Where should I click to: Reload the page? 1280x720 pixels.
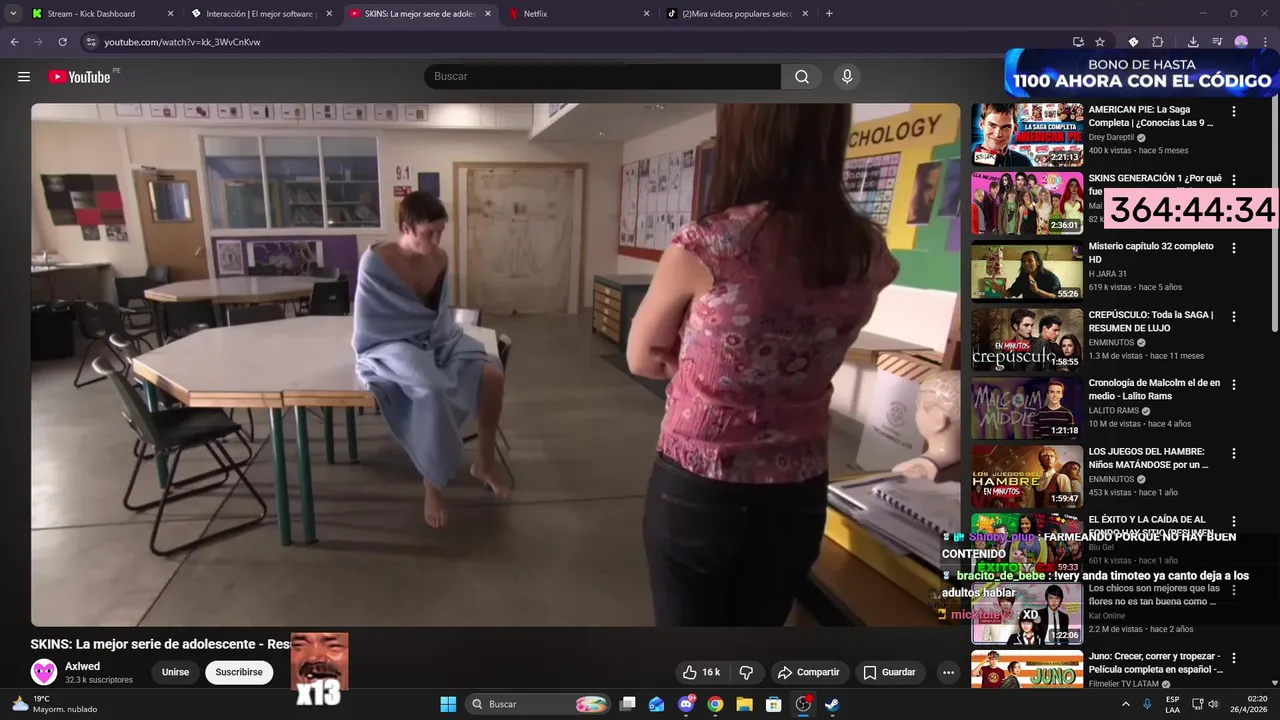(62, 42)
